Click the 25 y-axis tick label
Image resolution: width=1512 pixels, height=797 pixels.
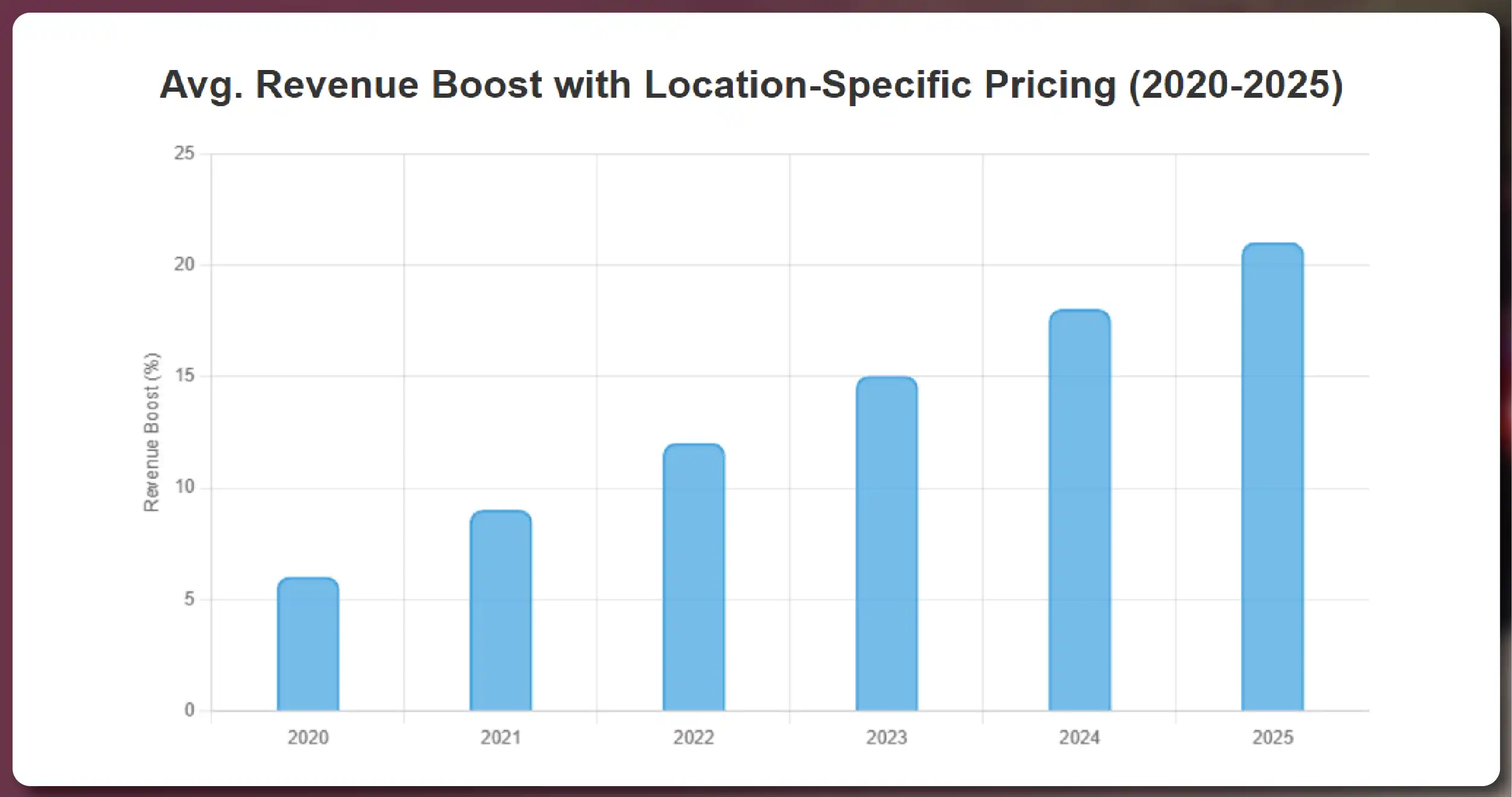coord(185,153)
